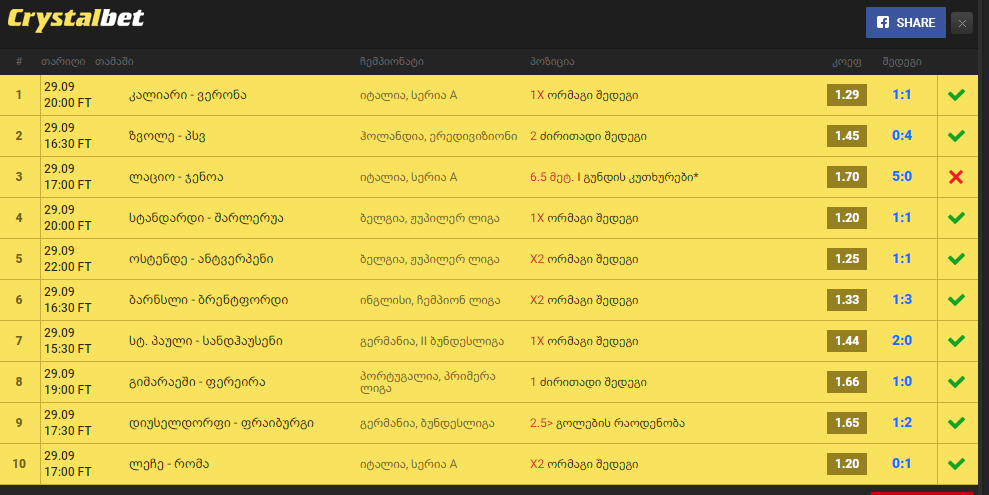
Task: Select the match ოსტენდე - ანტვერპენი
Action: [201, 259]
